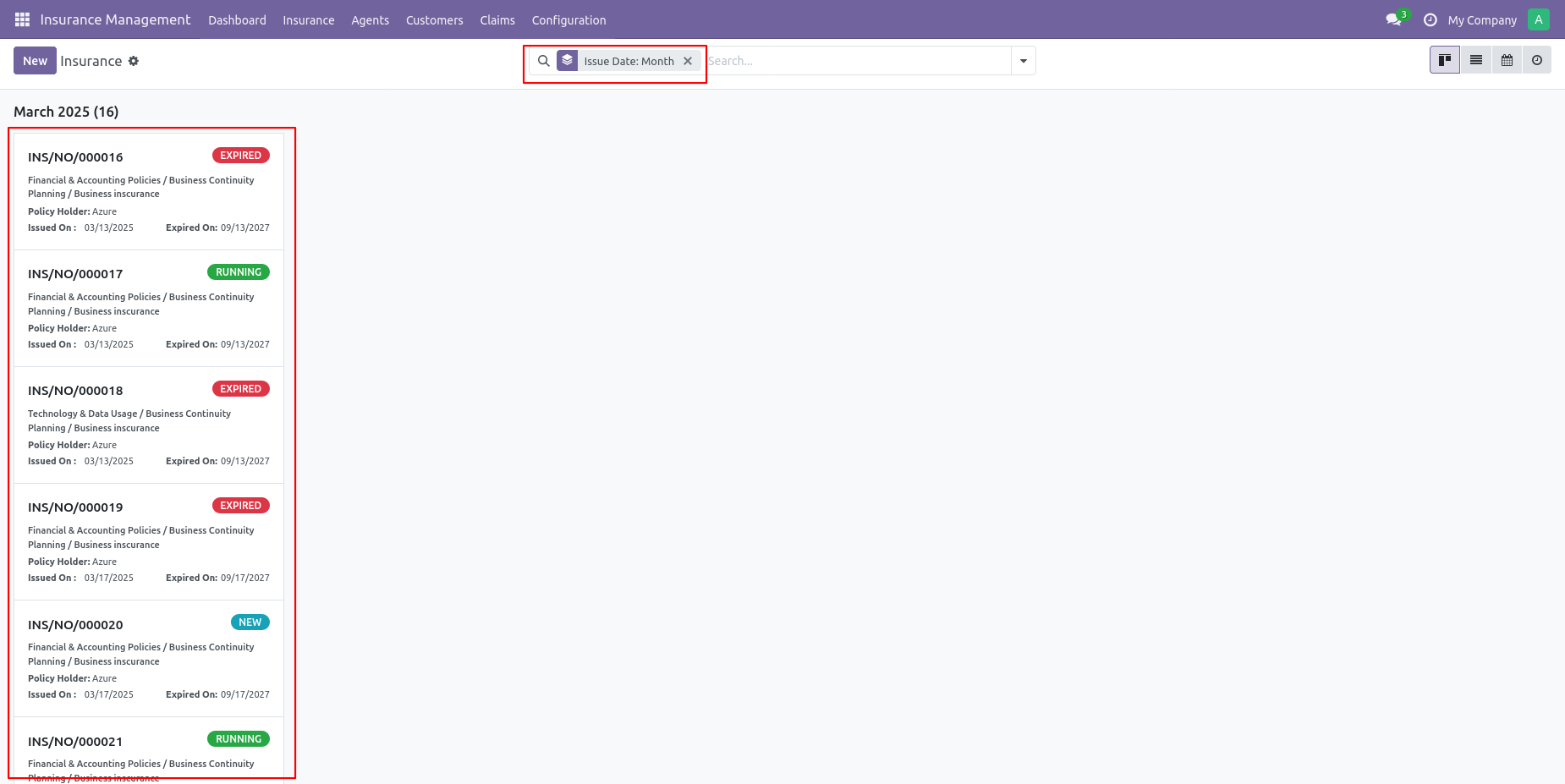Open the Configuration menu
The height and width of the screenshot is (784, 1565).
click(x=569, y=20)
